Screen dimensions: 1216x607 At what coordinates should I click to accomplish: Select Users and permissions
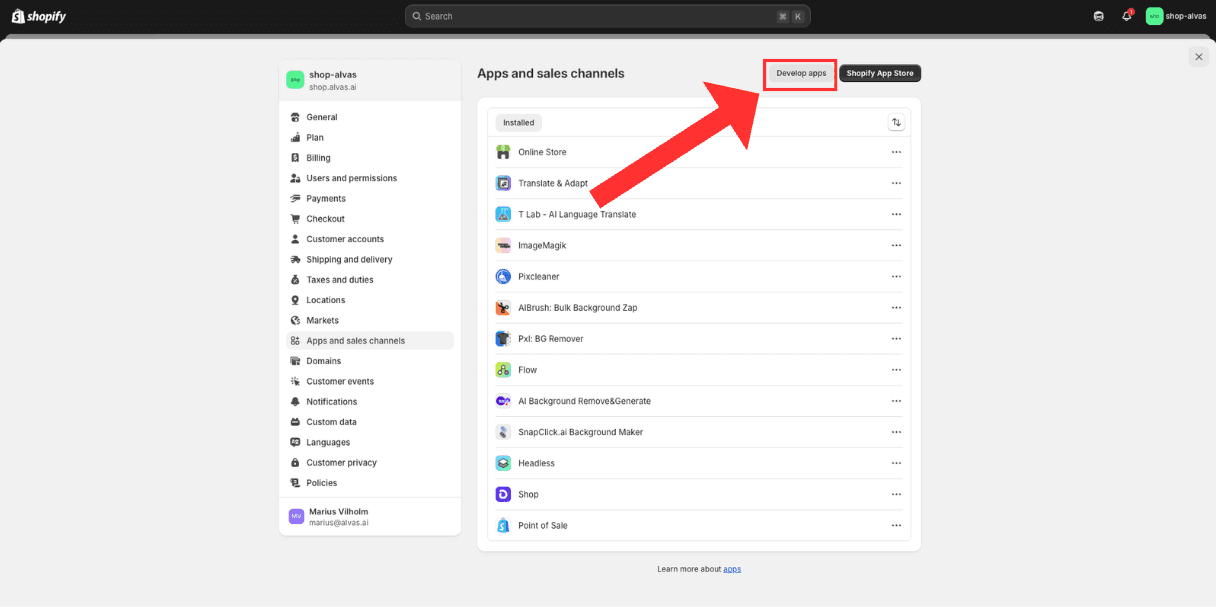(x=370, y=178)
